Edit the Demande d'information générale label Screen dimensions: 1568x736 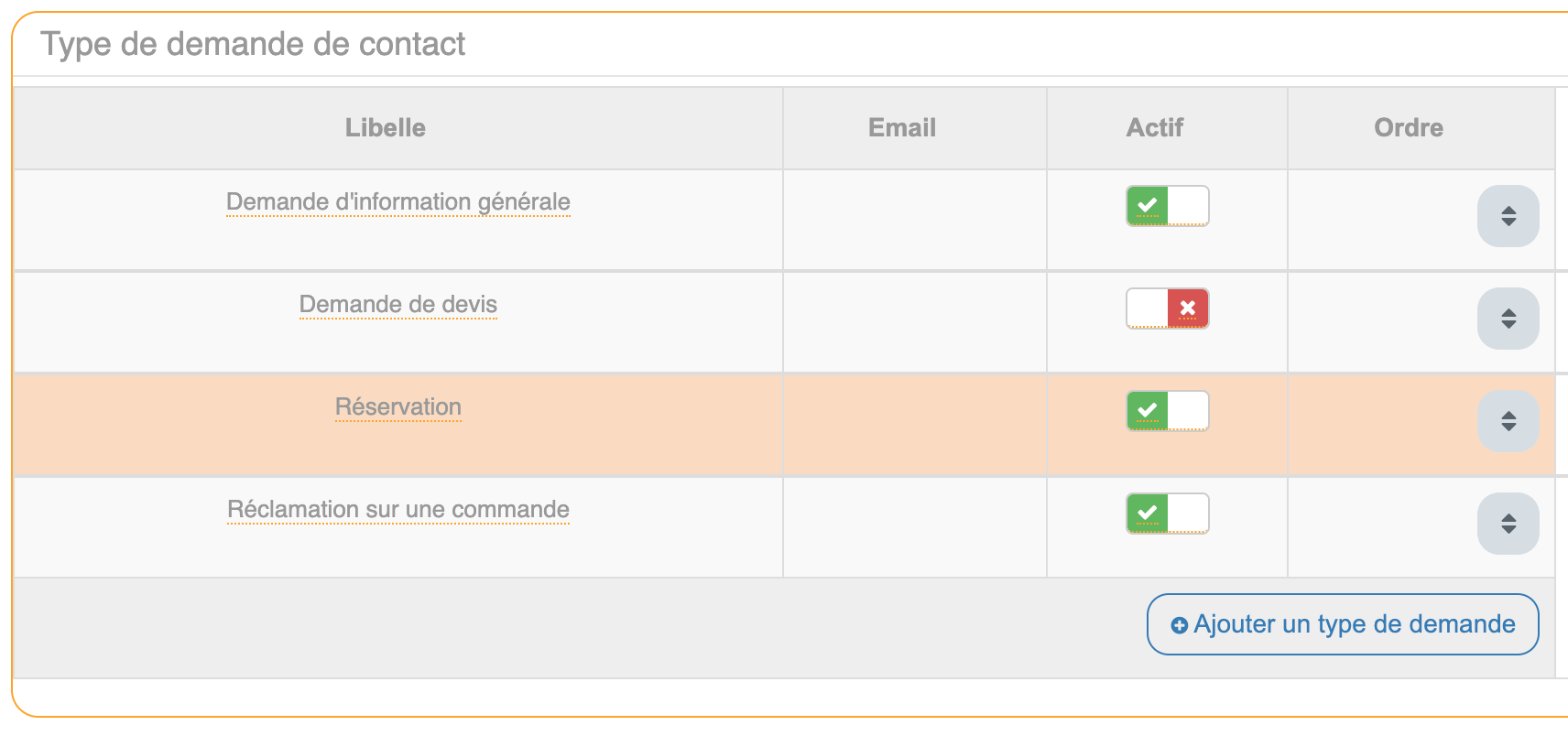point(398,202)
